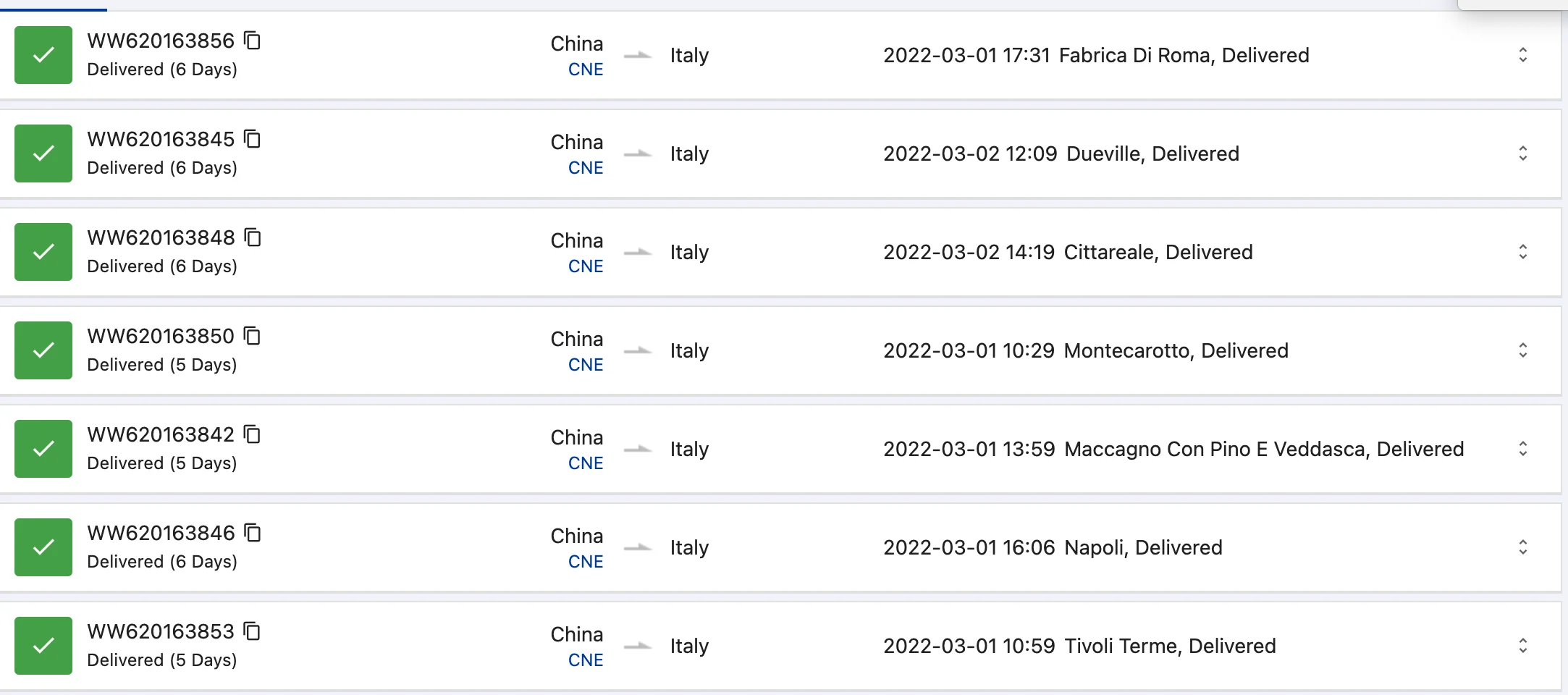
Task: Expand details for Napoli delivery row
Action: coord(1522,547)
